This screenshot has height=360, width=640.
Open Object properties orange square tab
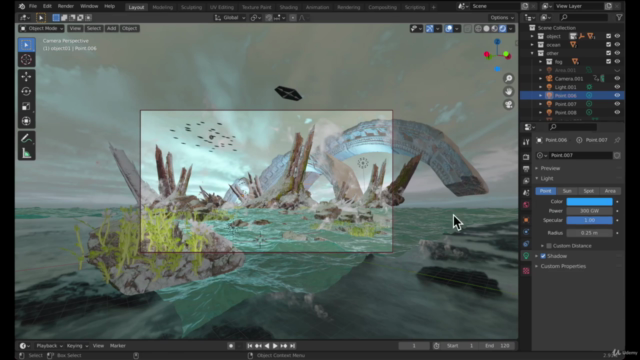pos(526,220)
